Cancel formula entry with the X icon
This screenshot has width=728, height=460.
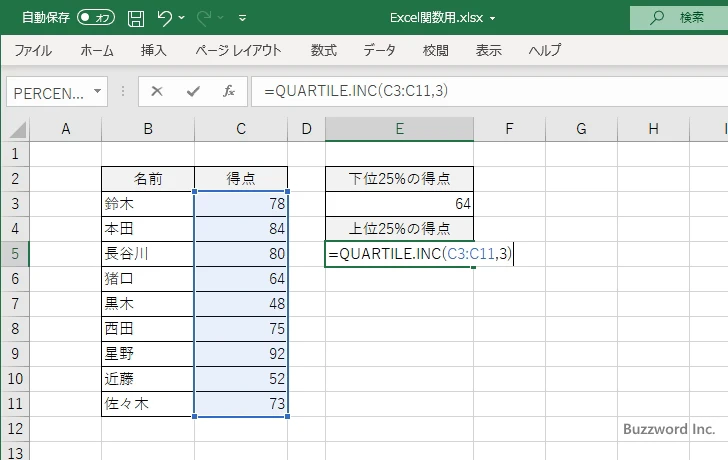pyautogui.click(x=157, y=91)
